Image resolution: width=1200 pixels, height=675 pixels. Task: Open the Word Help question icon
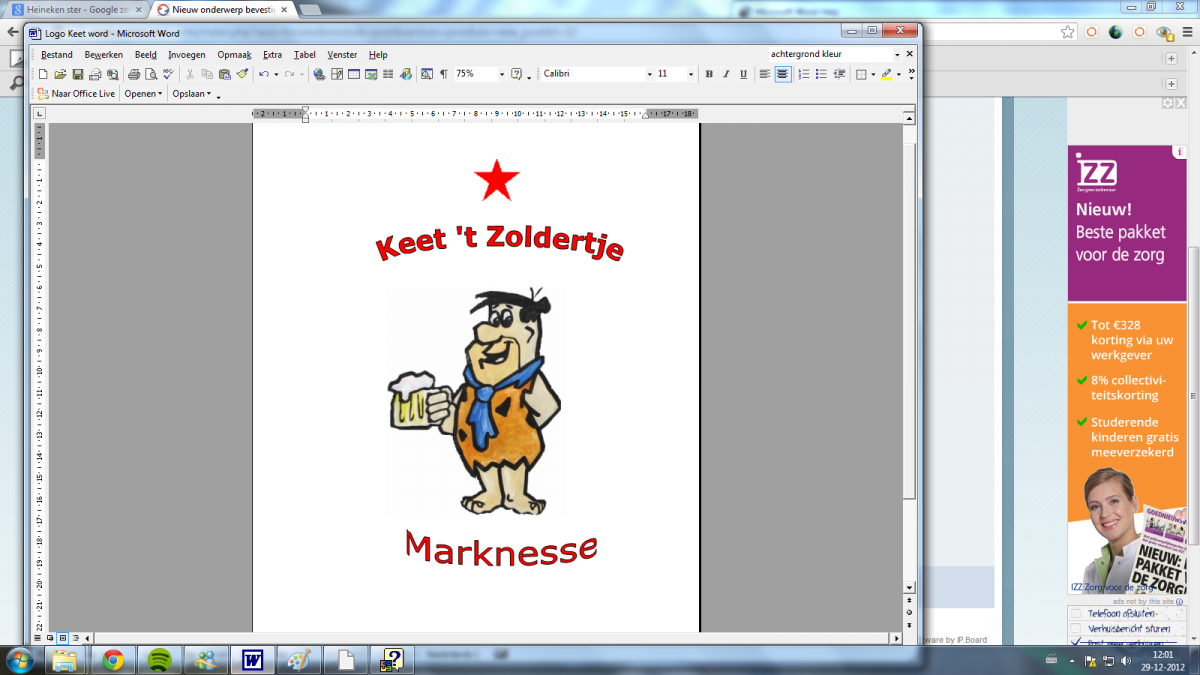(516, 74)
